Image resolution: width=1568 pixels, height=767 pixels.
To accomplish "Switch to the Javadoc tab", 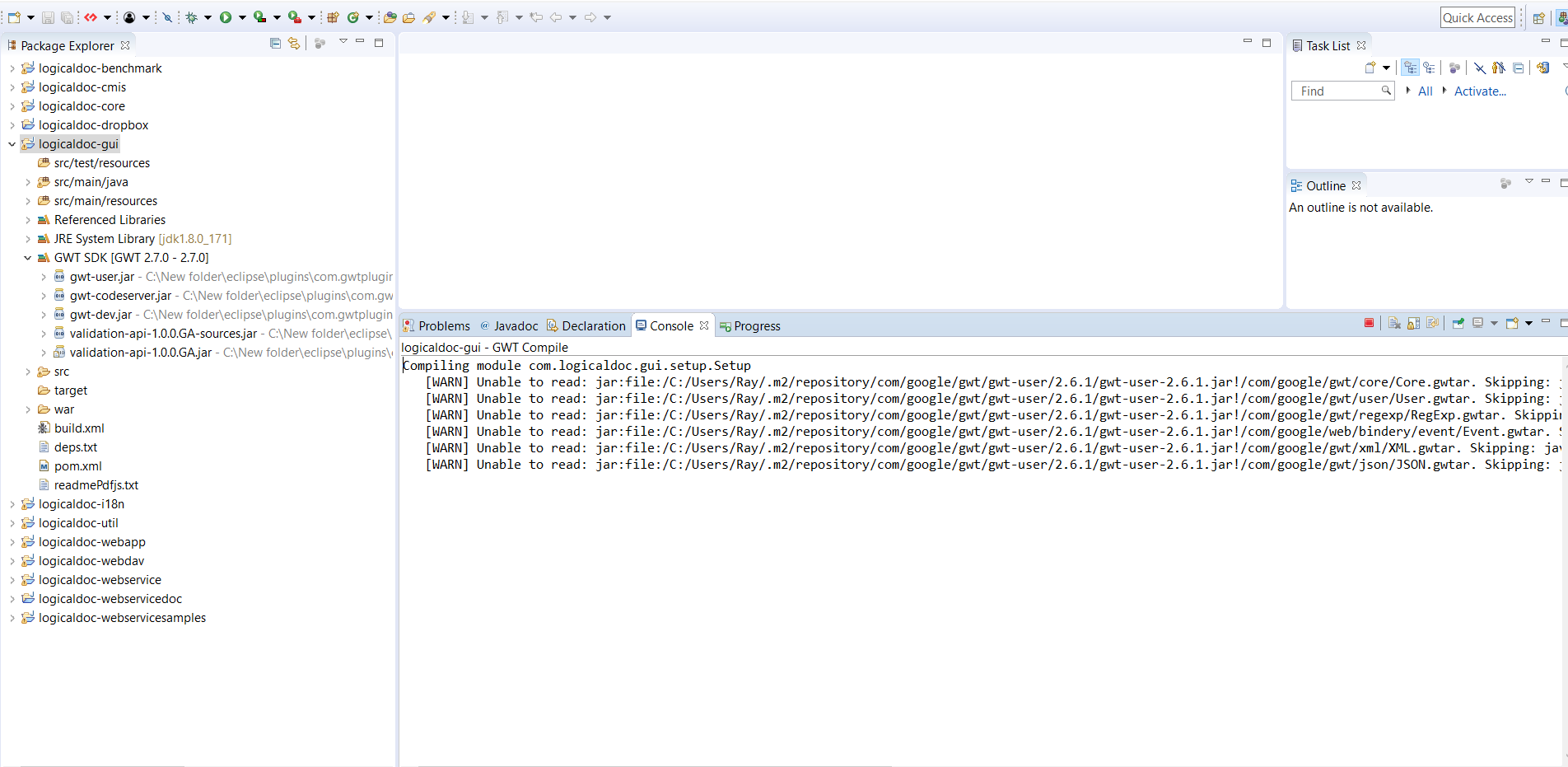I will (509, 325).
